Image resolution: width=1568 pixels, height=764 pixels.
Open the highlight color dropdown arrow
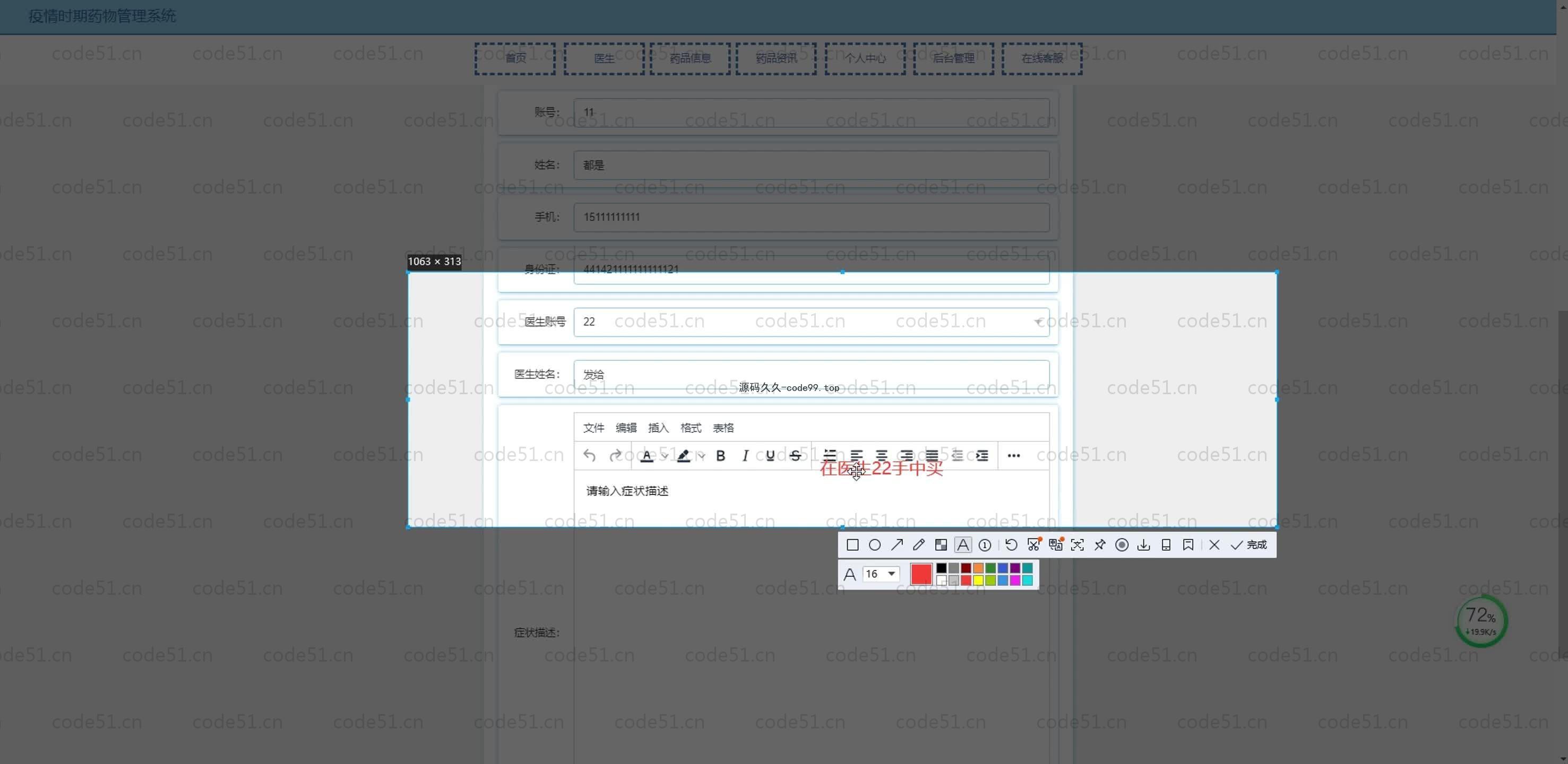[702, 456]
